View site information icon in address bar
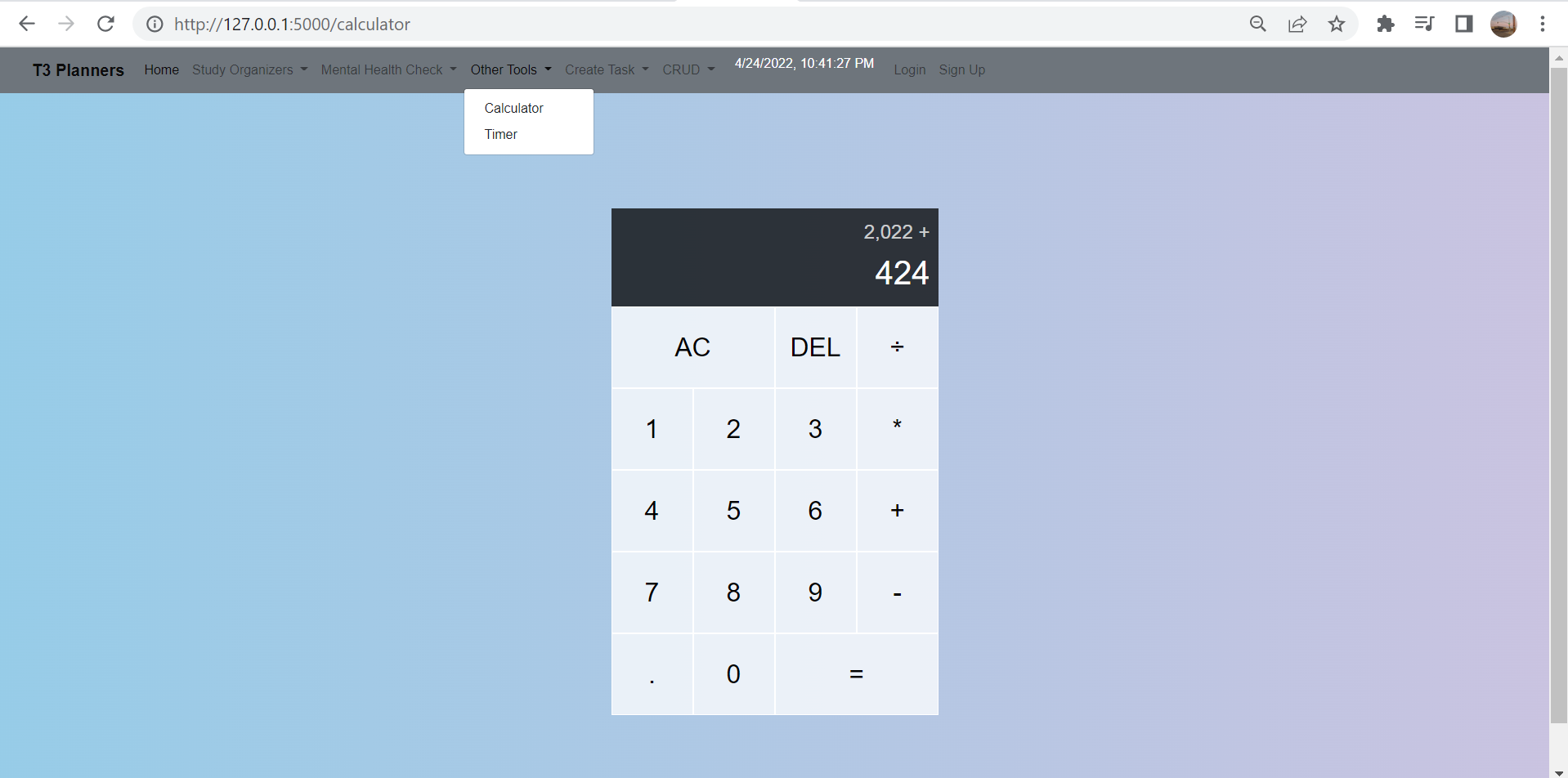This screenshot has height=778, width=1568. click(155, 25)
